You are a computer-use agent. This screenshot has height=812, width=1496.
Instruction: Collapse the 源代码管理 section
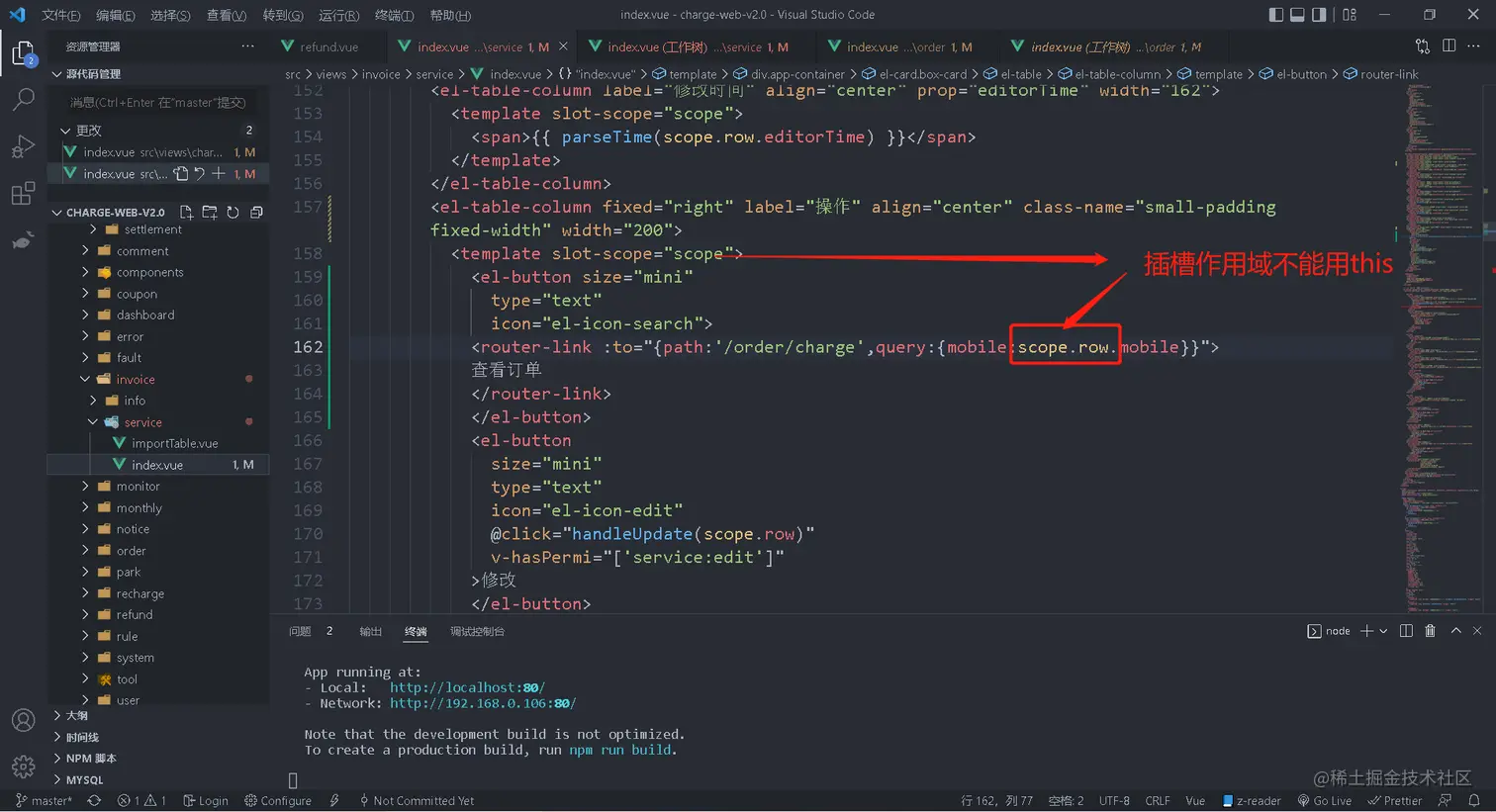click(57, 74)
